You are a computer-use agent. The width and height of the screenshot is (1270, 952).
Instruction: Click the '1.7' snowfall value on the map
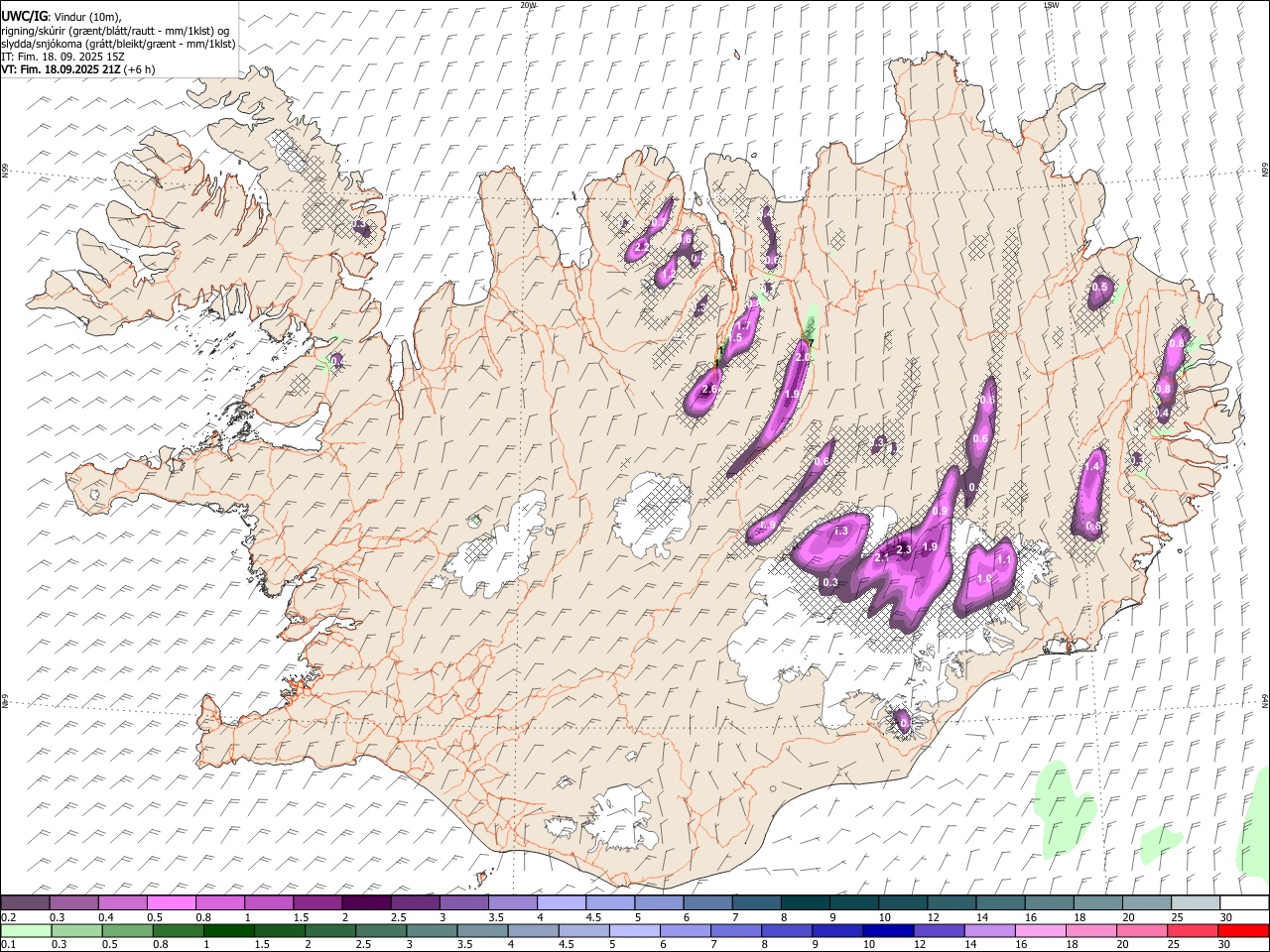coord(742,325)
